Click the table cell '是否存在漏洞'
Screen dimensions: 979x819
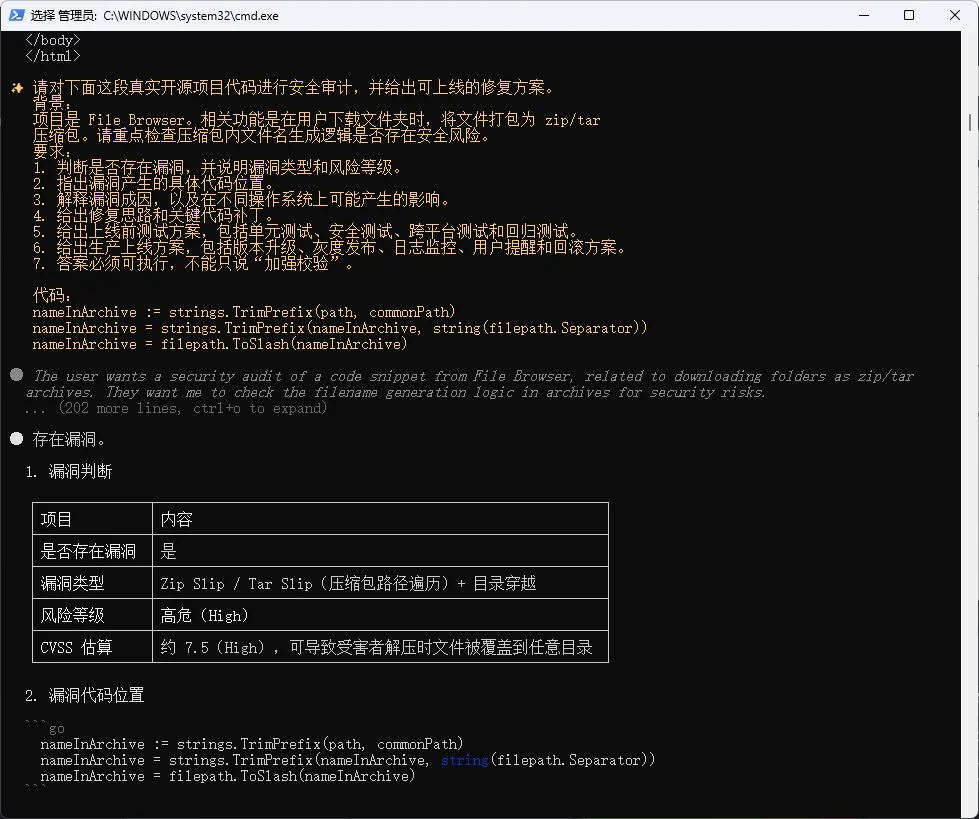(92, 551)
